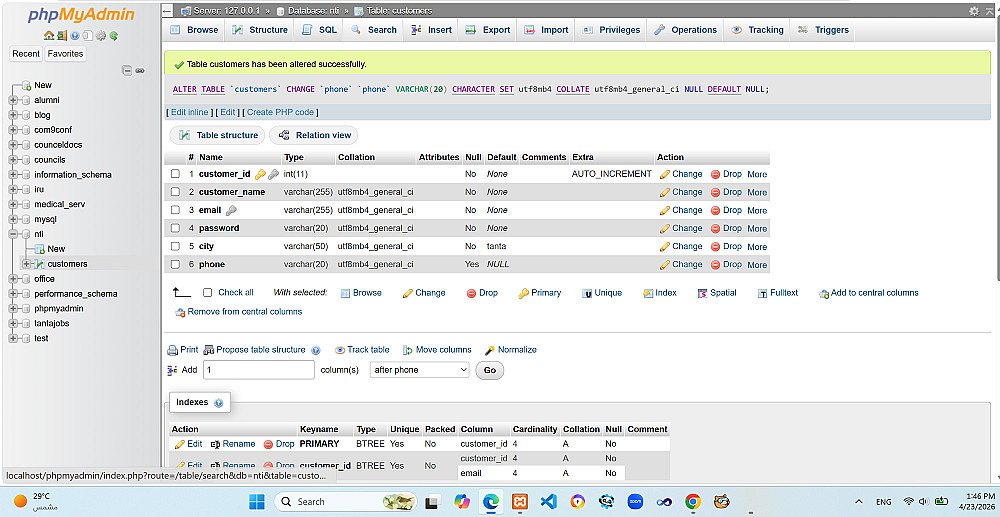Tick the checkbox for customer_name row
Image resolution: width=1000 pixels, height=517 pixels.
coord(175,192)
